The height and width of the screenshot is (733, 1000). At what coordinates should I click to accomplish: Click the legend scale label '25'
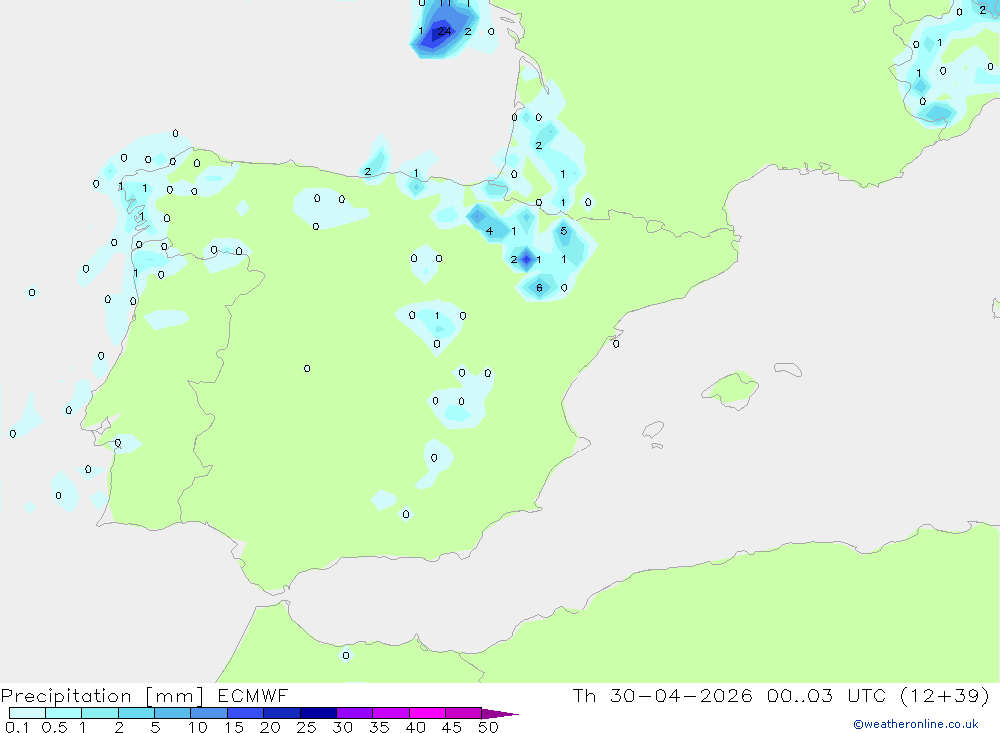[306, 727]
